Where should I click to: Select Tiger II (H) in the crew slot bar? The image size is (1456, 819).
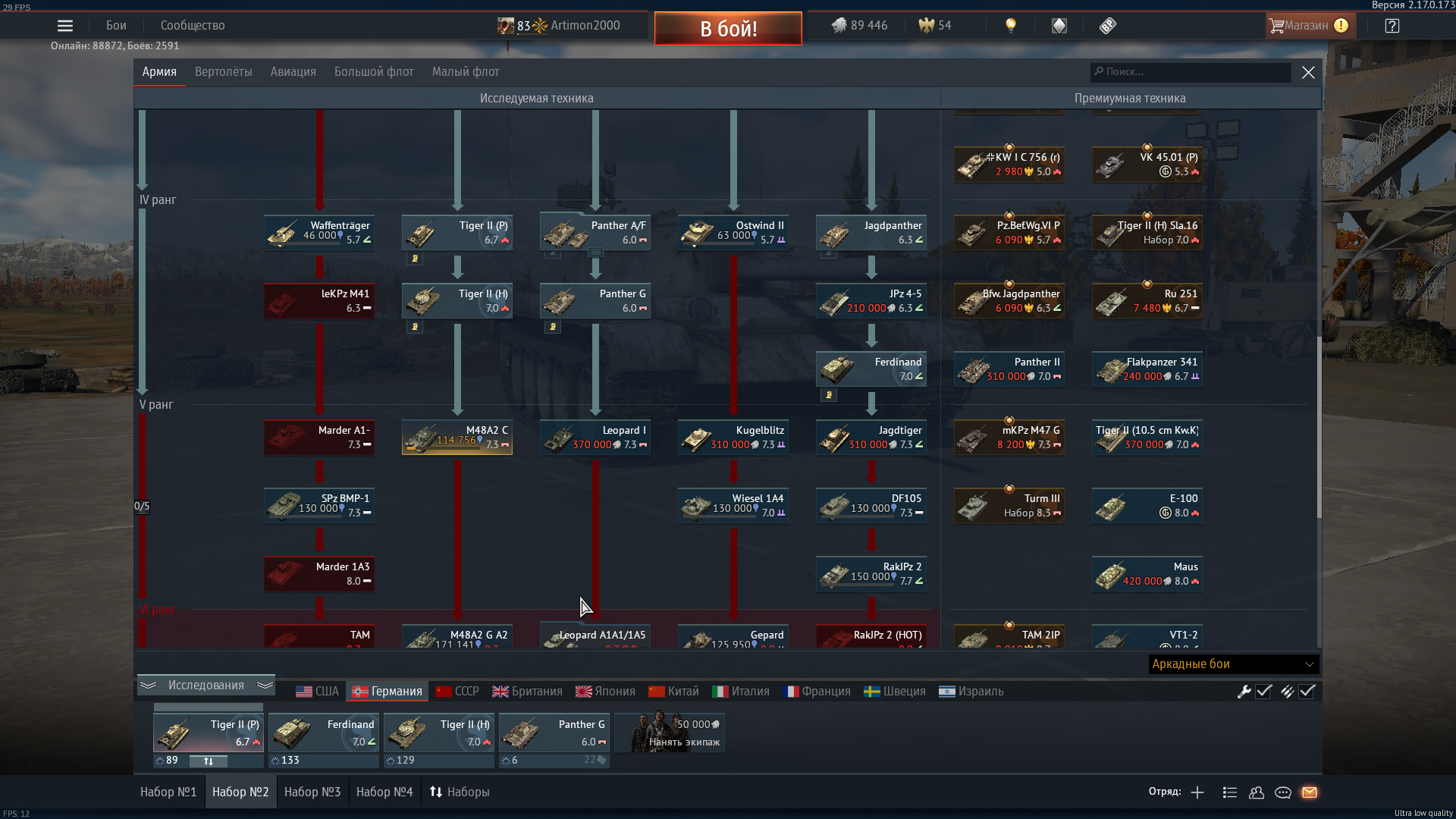click(439, 733)
